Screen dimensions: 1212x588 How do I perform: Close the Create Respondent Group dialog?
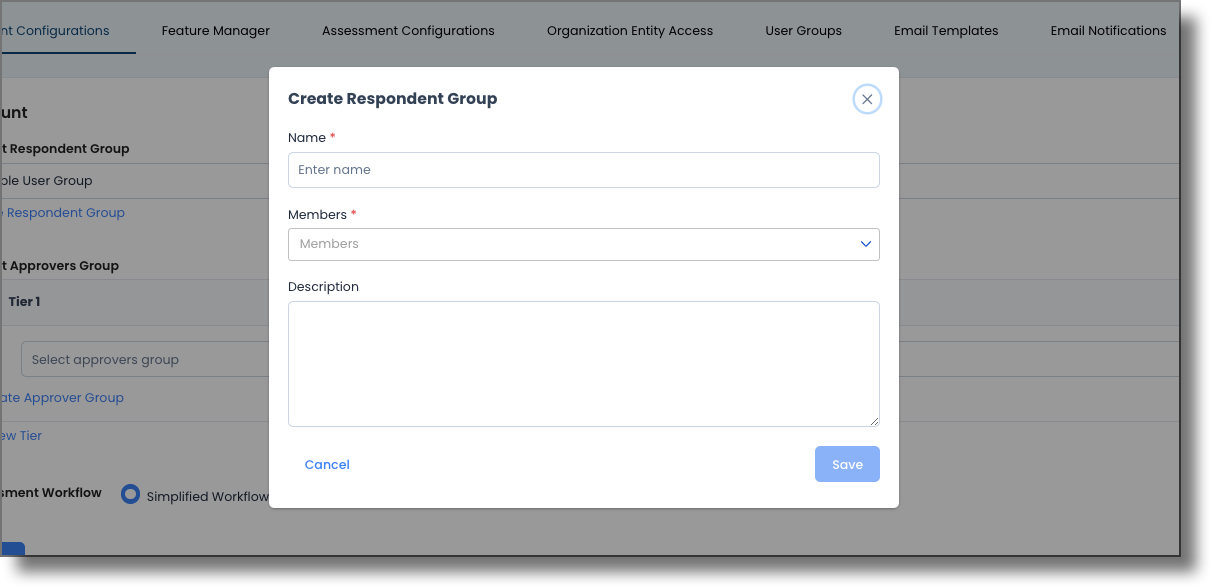point(867,99)
